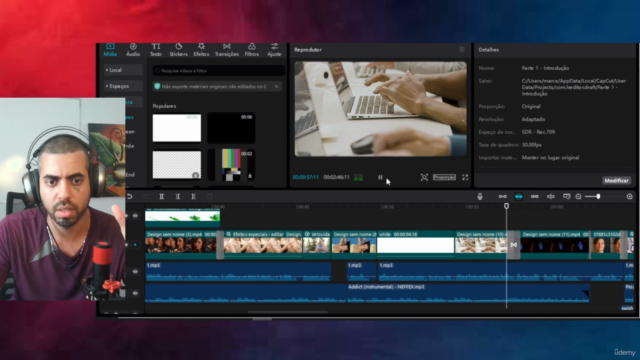Split the clip at the playhead

coord(162,197)
